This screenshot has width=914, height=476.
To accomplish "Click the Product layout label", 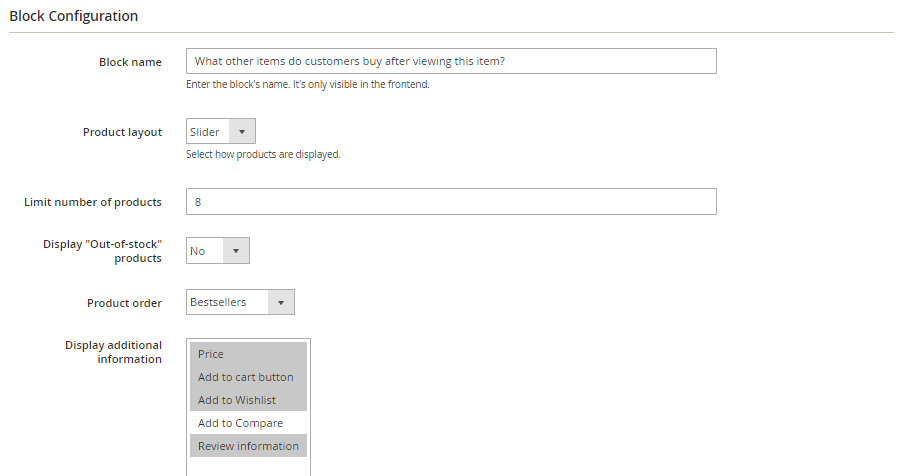I will (x=122, y=132).
